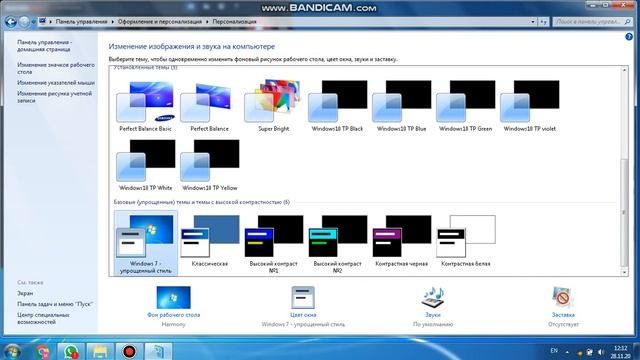This screenshot has height=360, width=640.
Task: Select Windows 7 упрощенный стиль theme
Action: (x=146, y=244)
